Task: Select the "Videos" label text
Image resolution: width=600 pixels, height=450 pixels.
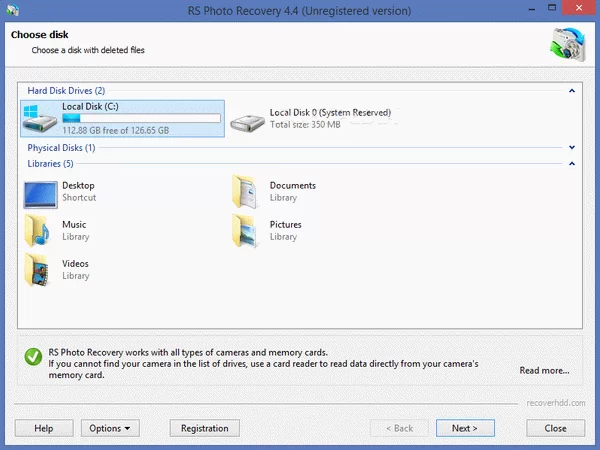Action: pos(75,264)
